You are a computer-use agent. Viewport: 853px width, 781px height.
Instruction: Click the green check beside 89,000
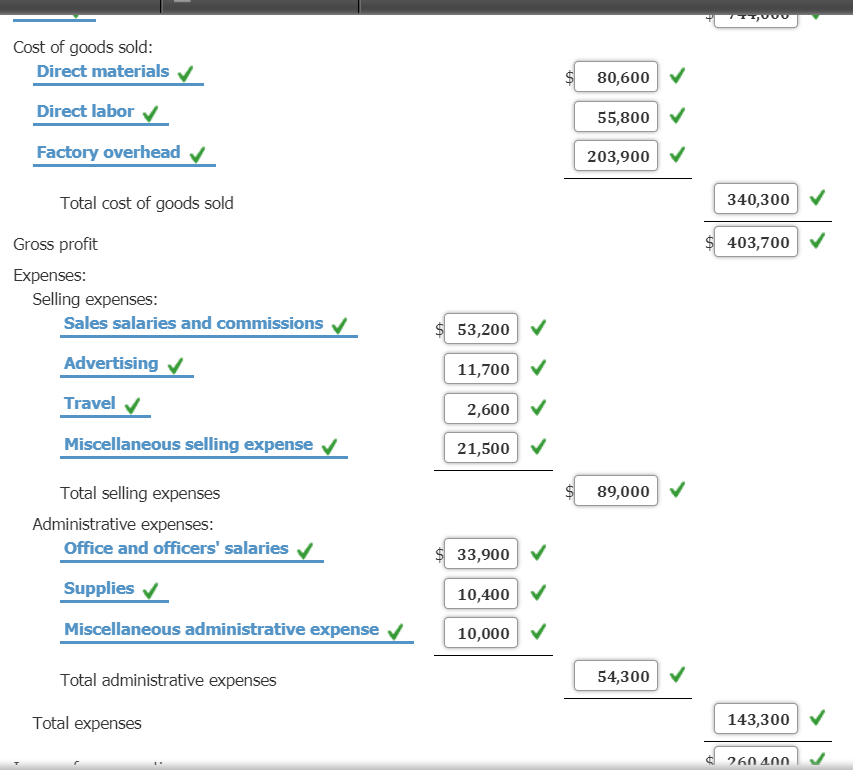tap(677, 489)
